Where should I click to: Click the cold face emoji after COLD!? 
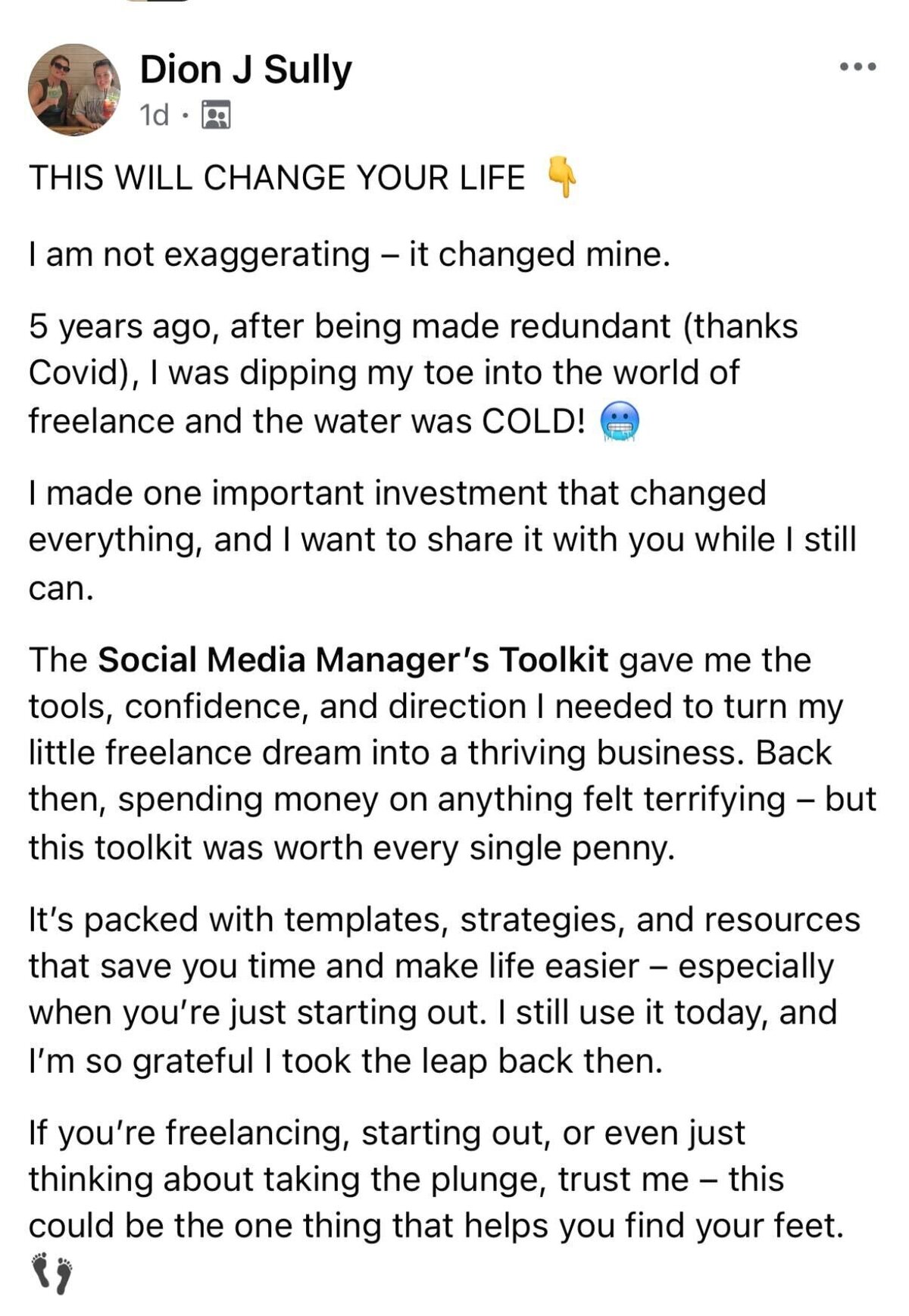point(620,422)
